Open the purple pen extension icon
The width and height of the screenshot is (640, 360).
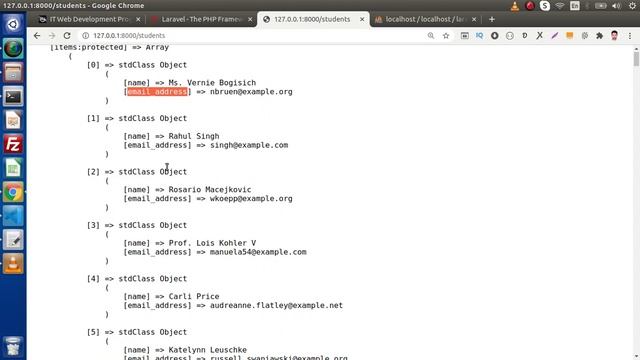point(555,36)
